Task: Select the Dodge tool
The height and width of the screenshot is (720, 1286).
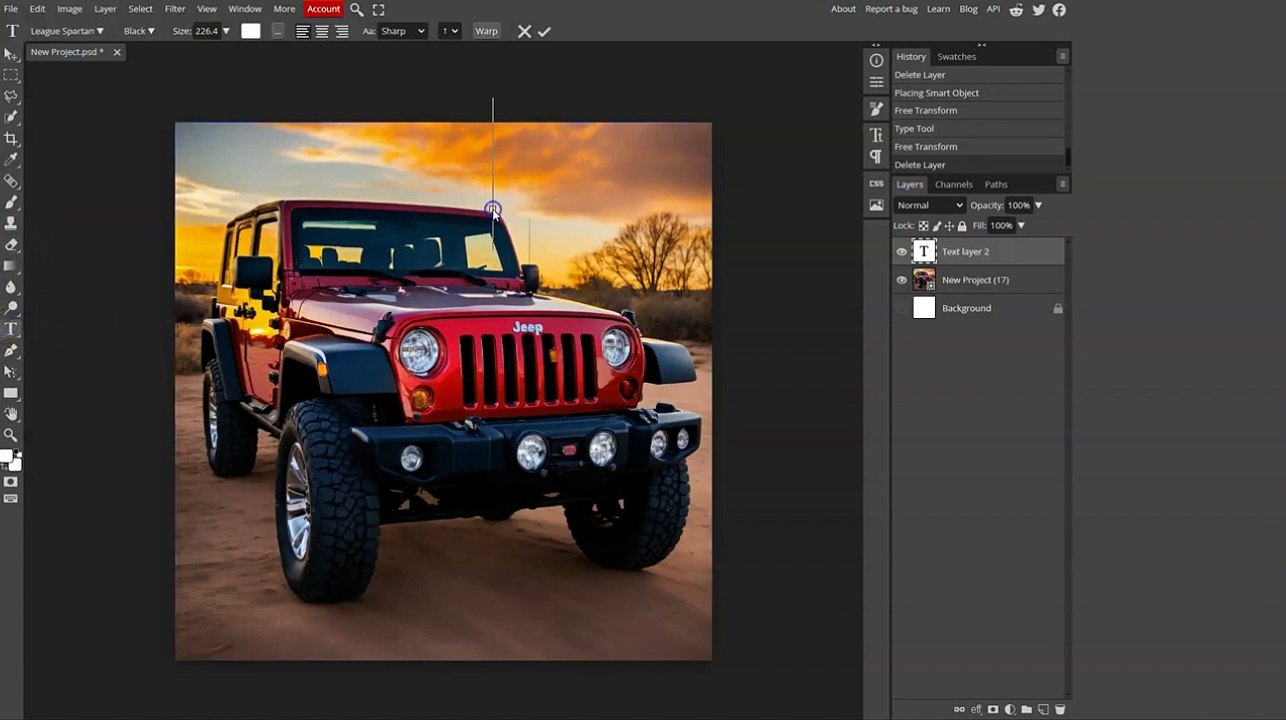Action: 11,308
